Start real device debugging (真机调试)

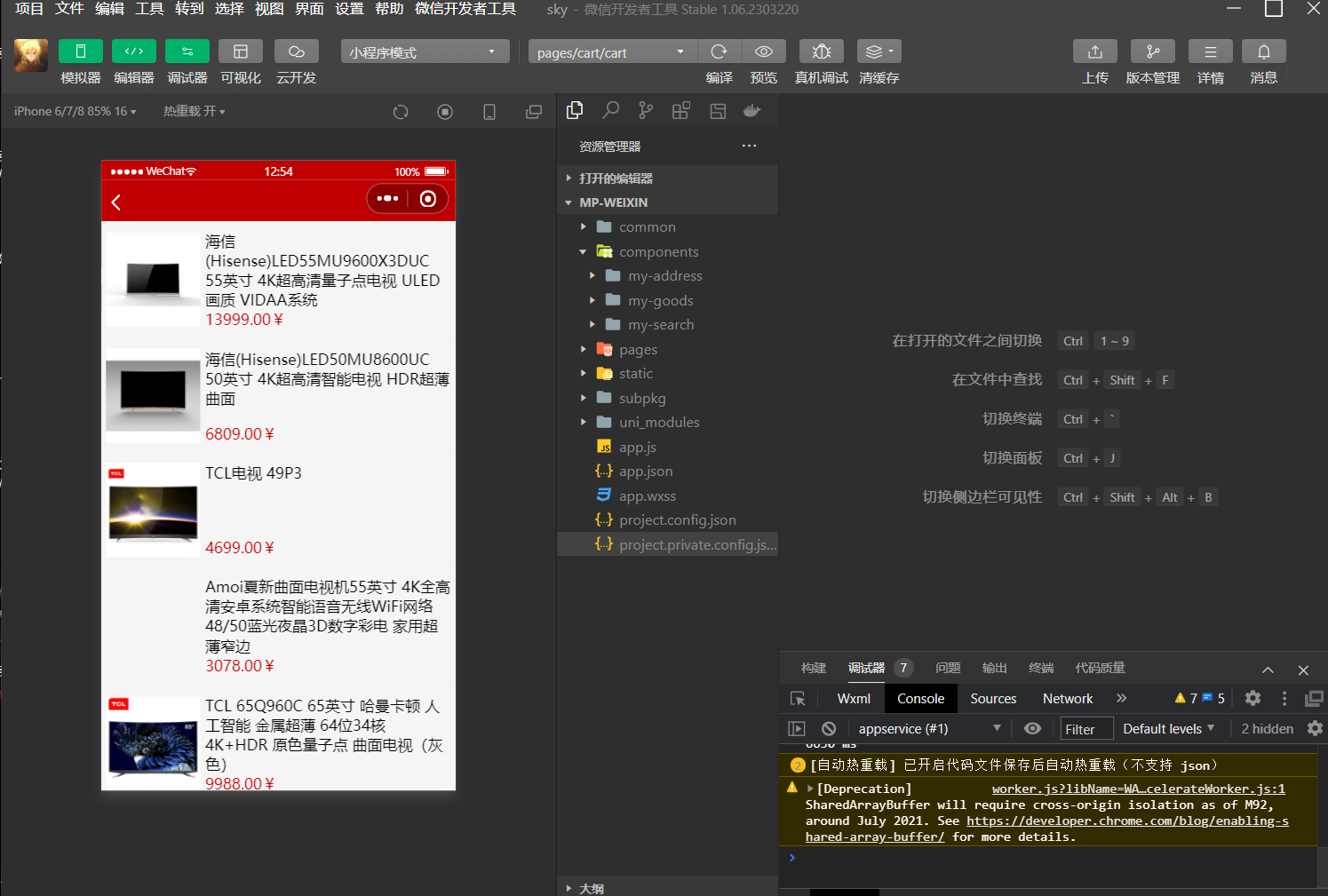point(822,52)
